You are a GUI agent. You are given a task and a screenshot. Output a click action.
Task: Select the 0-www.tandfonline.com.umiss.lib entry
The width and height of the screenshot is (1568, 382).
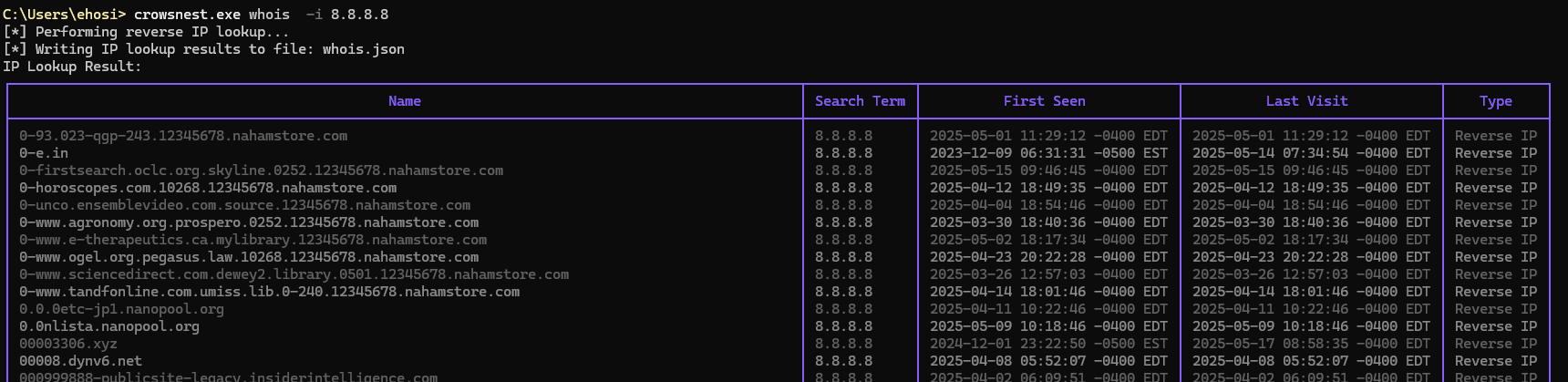(269, 292)
